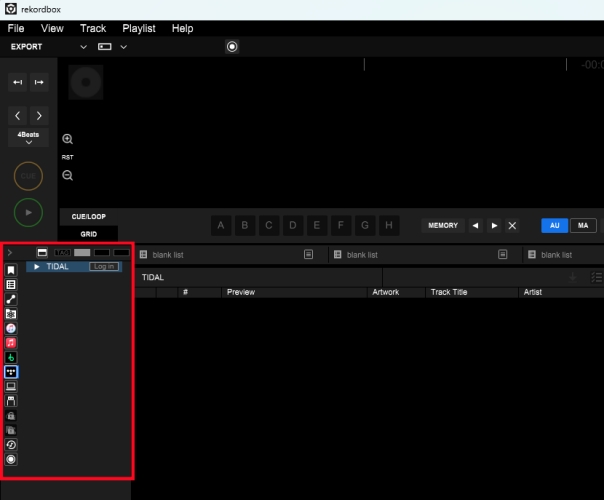Open the iTunes icon in sidebar

[11, 328]
